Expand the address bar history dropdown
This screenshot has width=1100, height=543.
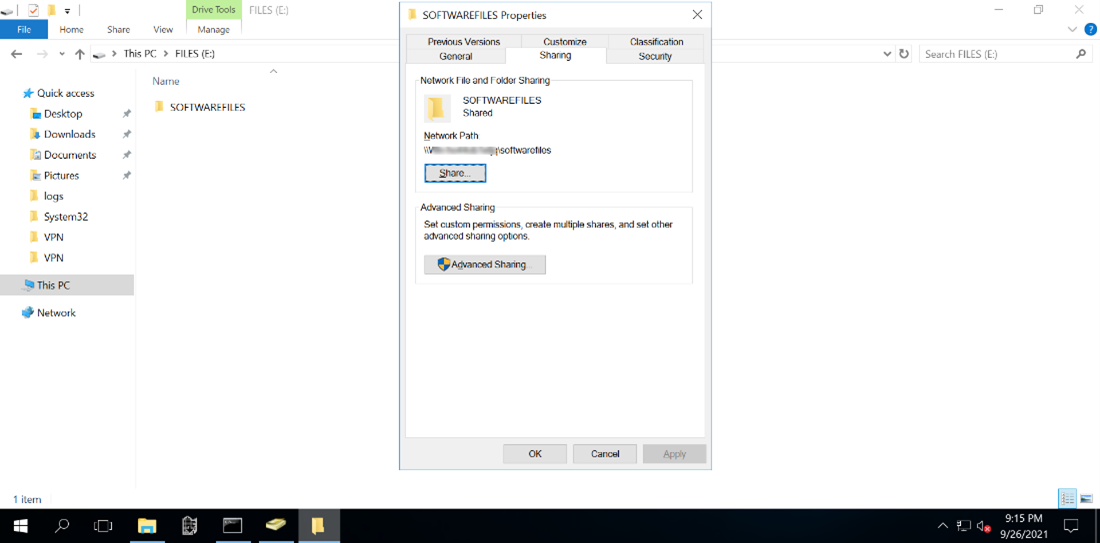click(889, 54)
